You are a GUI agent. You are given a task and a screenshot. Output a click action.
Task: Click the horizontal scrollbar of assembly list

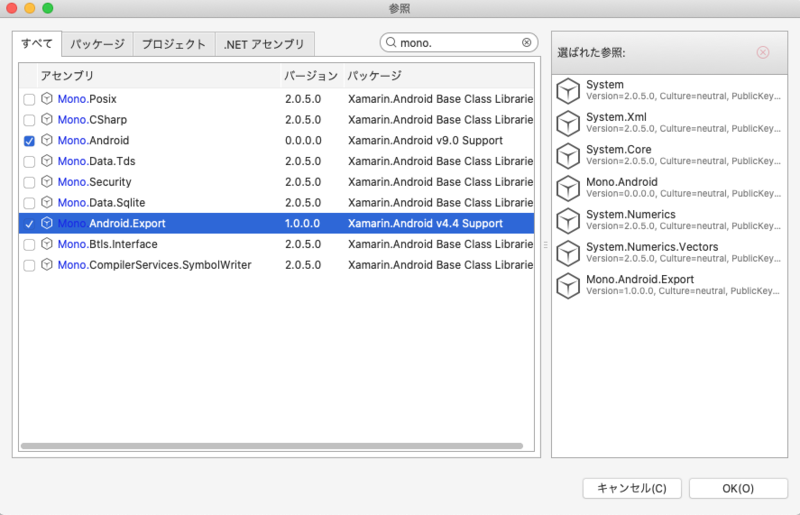pyautogui.click(x=272, y=446)
